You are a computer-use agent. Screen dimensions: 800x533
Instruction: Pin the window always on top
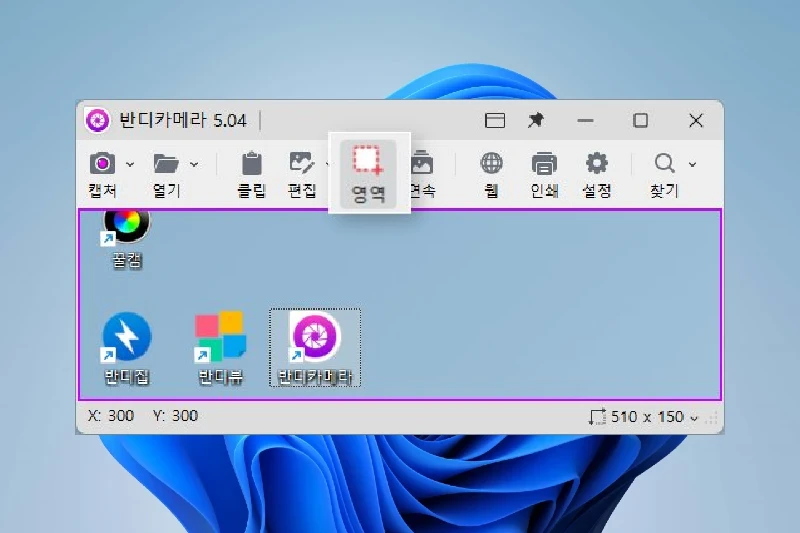[x=536, y=120]
